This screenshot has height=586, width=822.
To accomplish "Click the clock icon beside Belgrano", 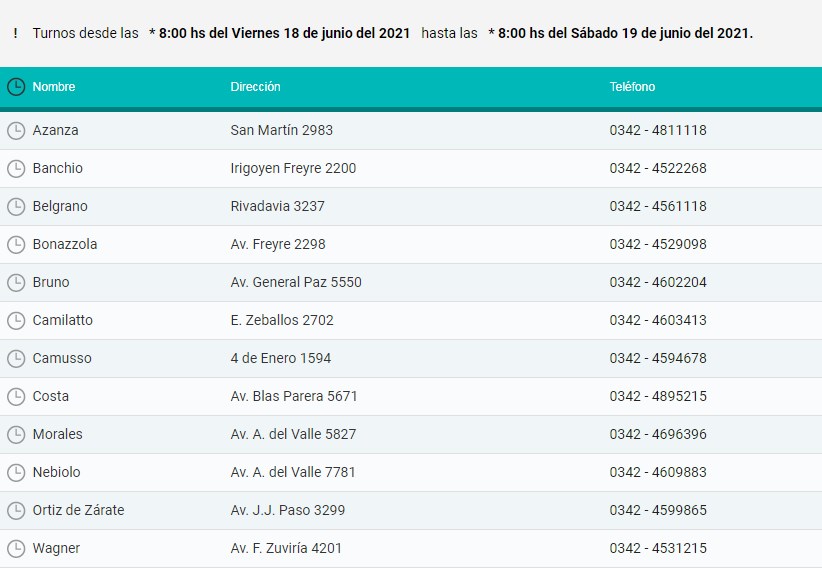I will (x=15, y=206).
